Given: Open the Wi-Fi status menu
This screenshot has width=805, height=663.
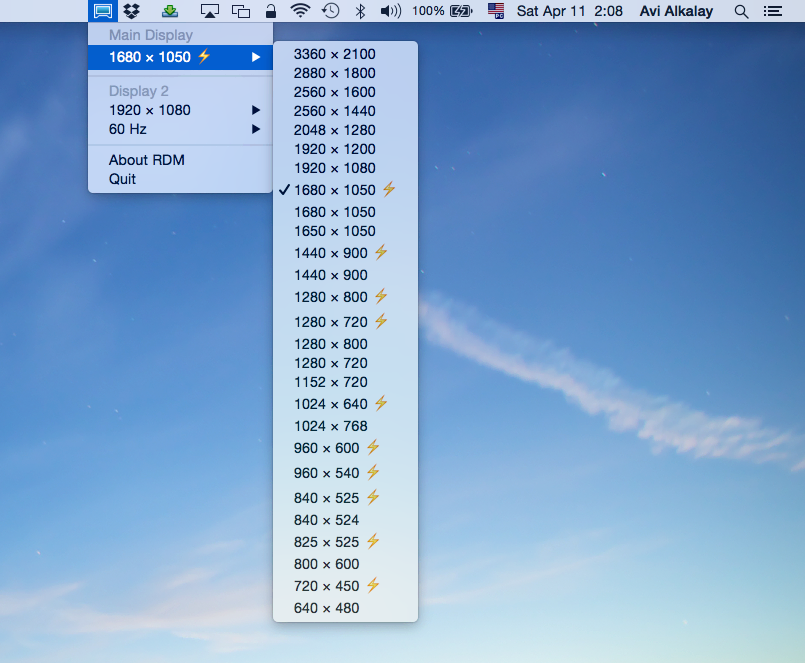Looking at the screenshot, I should click(x=300, y=11).
